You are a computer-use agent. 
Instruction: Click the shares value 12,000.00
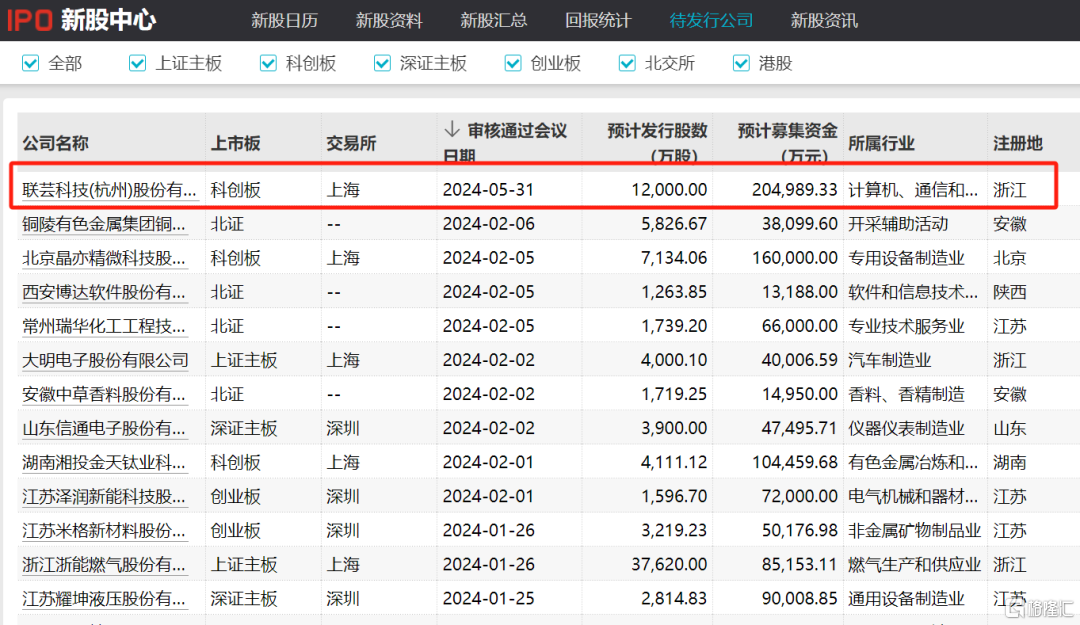[x=669, y=189]
